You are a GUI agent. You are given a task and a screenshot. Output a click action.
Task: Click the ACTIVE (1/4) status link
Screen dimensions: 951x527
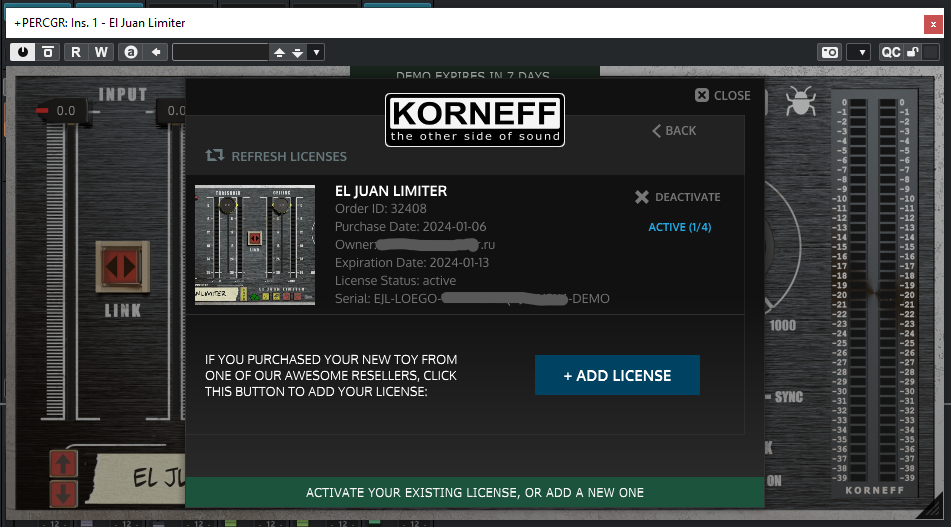[680, 227]
